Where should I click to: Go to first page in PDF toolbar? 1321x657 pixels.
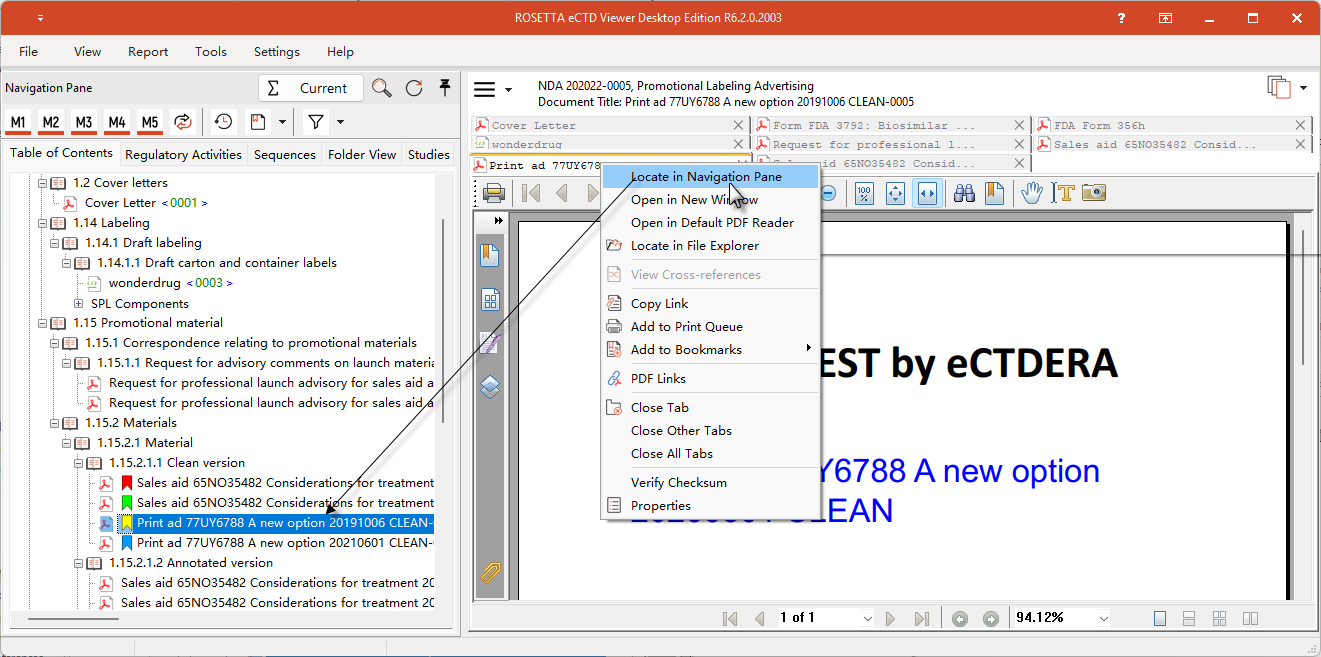532,193
